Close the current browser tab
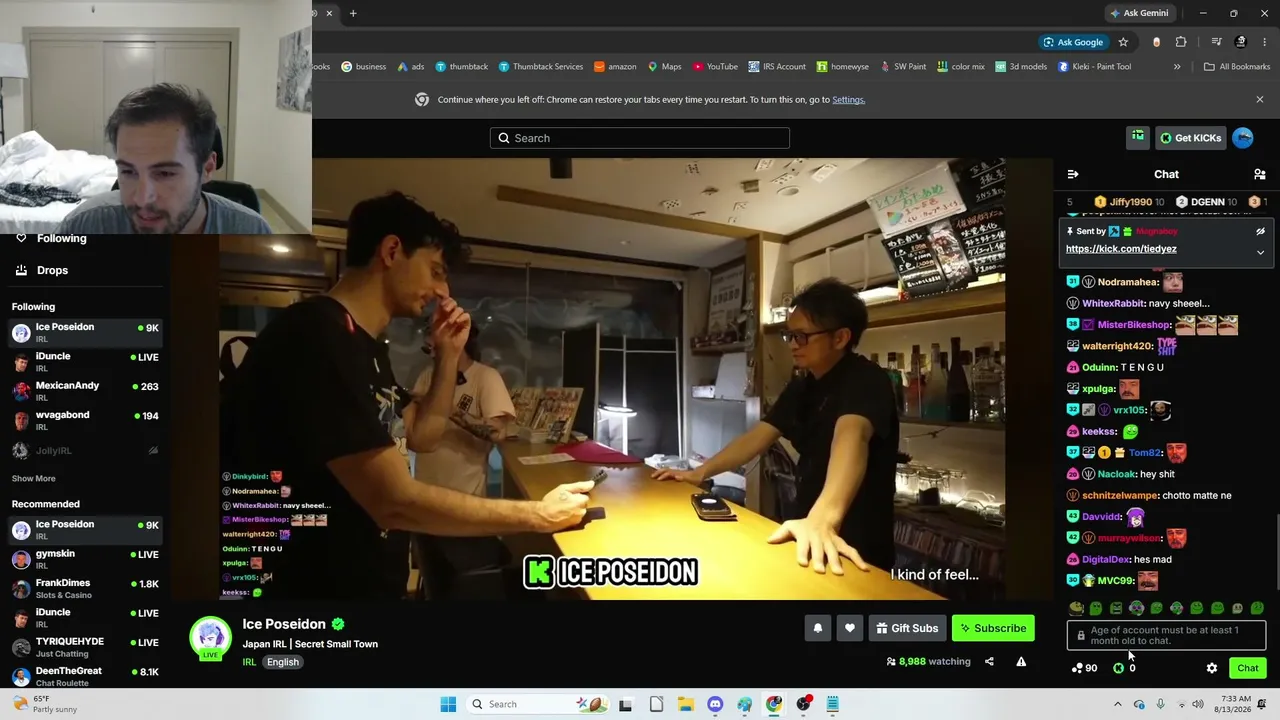This screenshot has height=720, width=1280. click(329, 13)
